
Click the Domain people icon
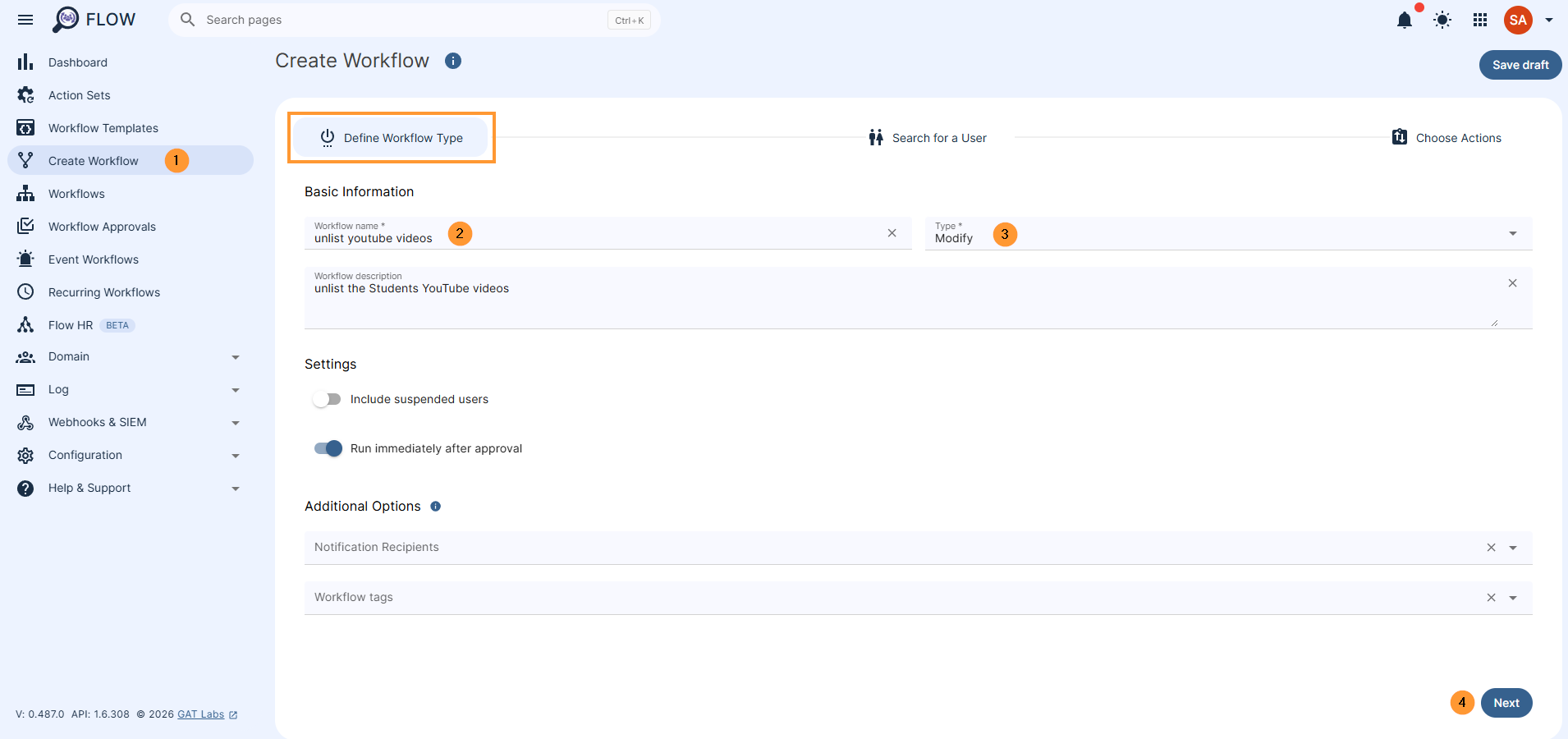point(25,357)
